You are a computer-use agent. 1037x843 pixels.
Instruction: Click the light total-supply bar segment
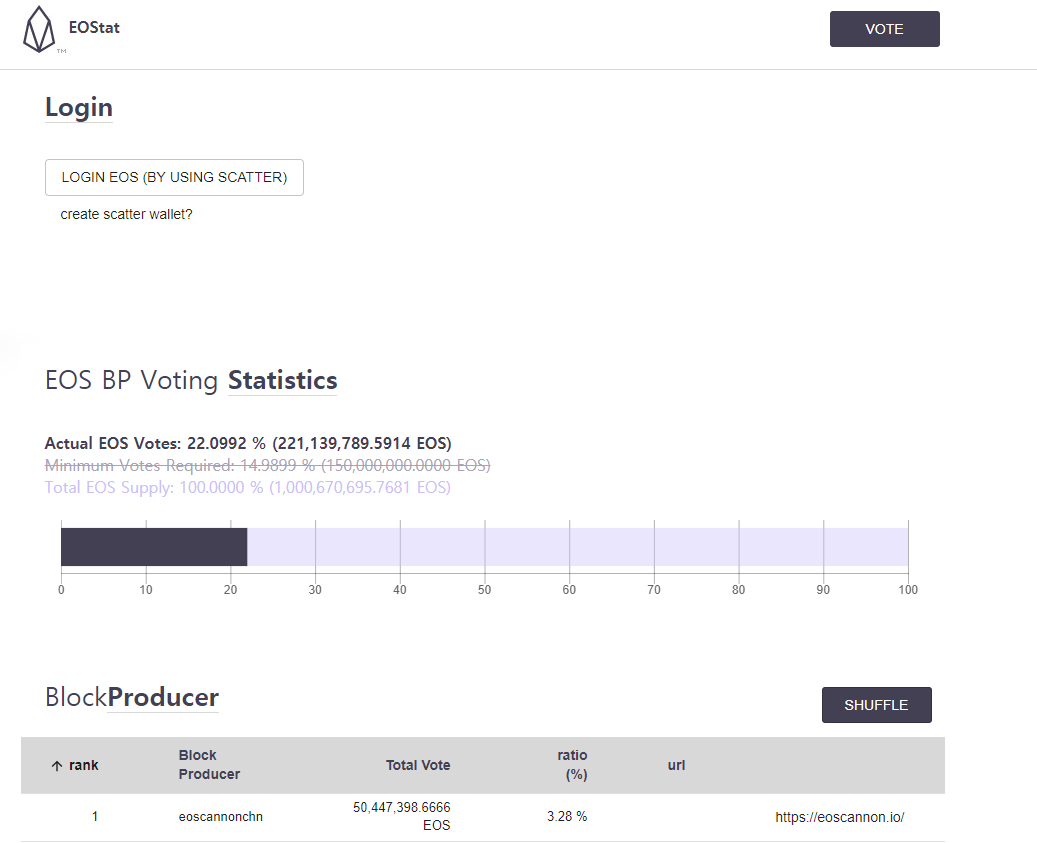(x=577, y=547)
